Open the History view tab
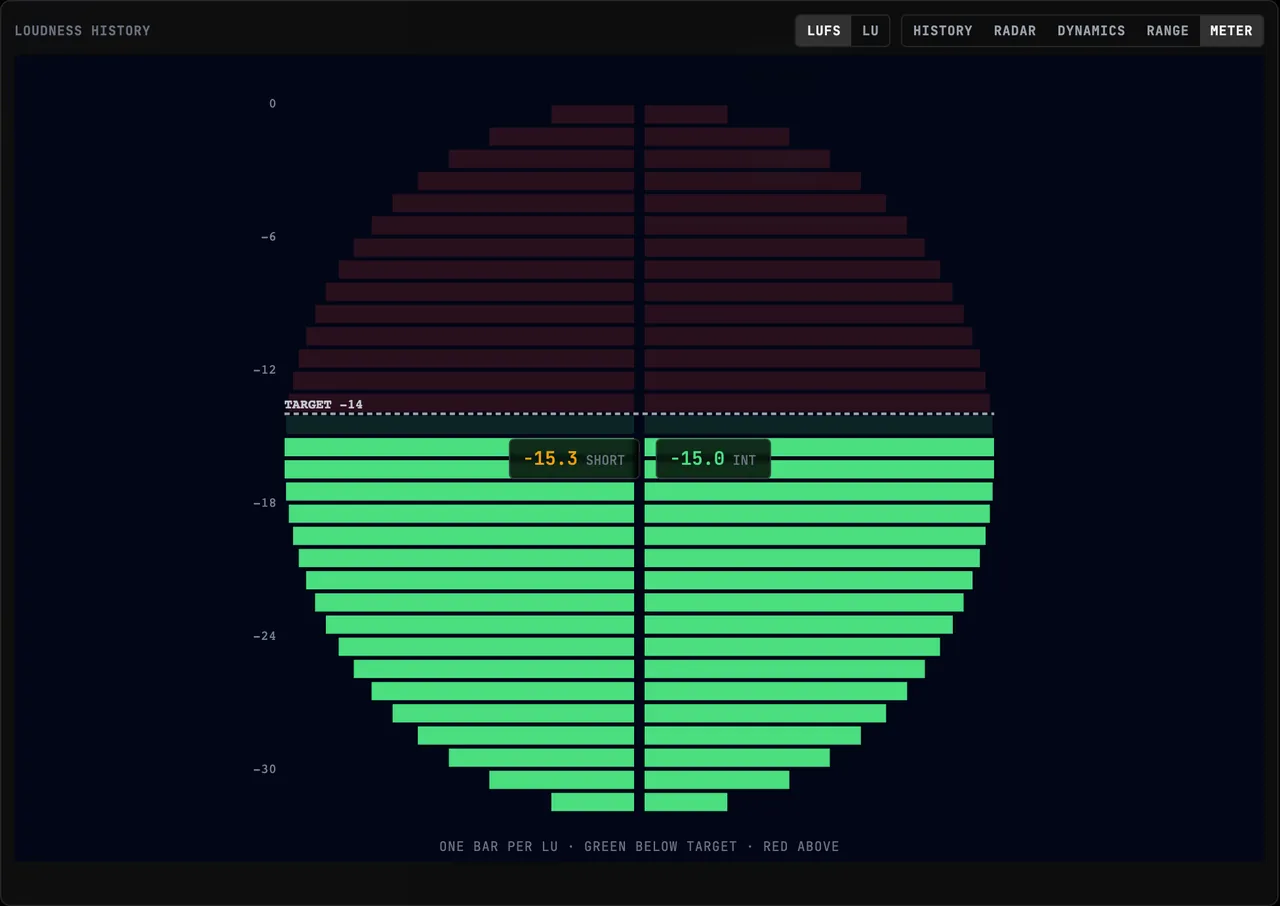 tap(942, 31)
